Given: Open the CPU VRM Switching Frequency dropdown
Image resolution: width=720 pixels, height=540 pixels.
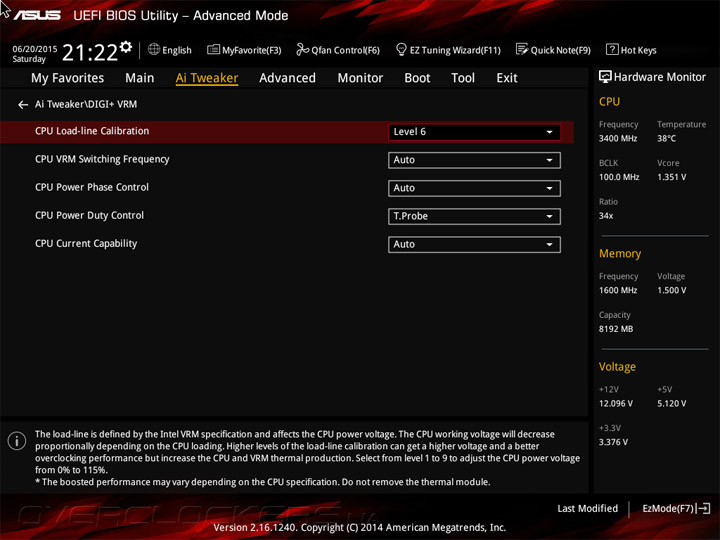Looking at the screenshot, I should pos(474,160).
